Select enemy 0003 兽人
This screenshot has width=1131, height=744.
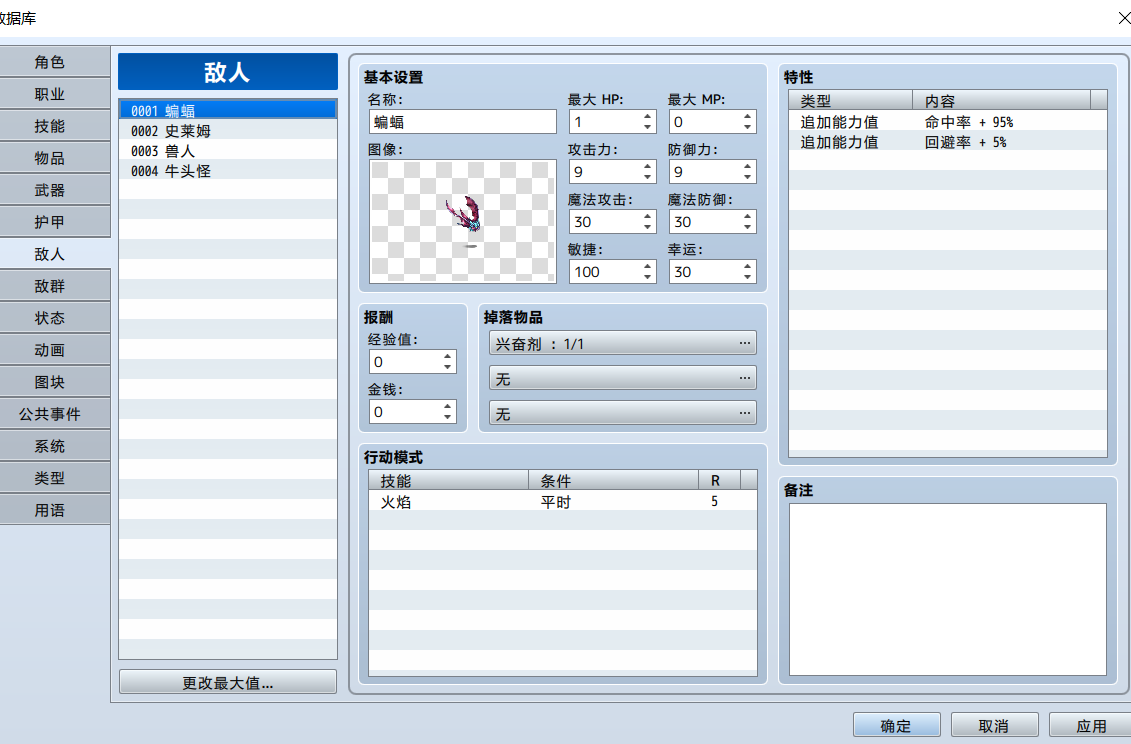228,151
